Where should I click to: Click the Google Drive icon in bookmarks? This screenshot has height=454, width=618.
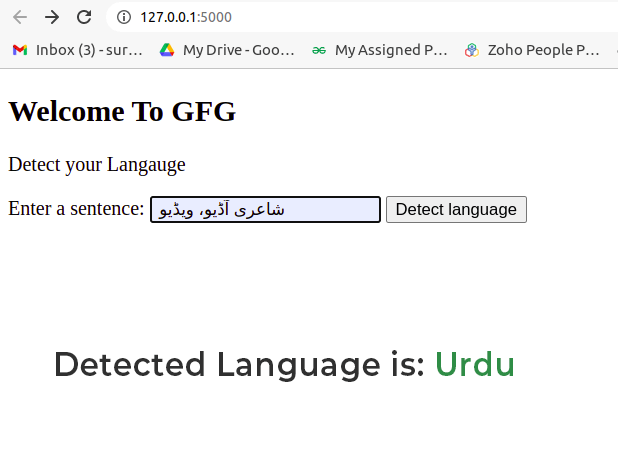[x=167, y=50]
